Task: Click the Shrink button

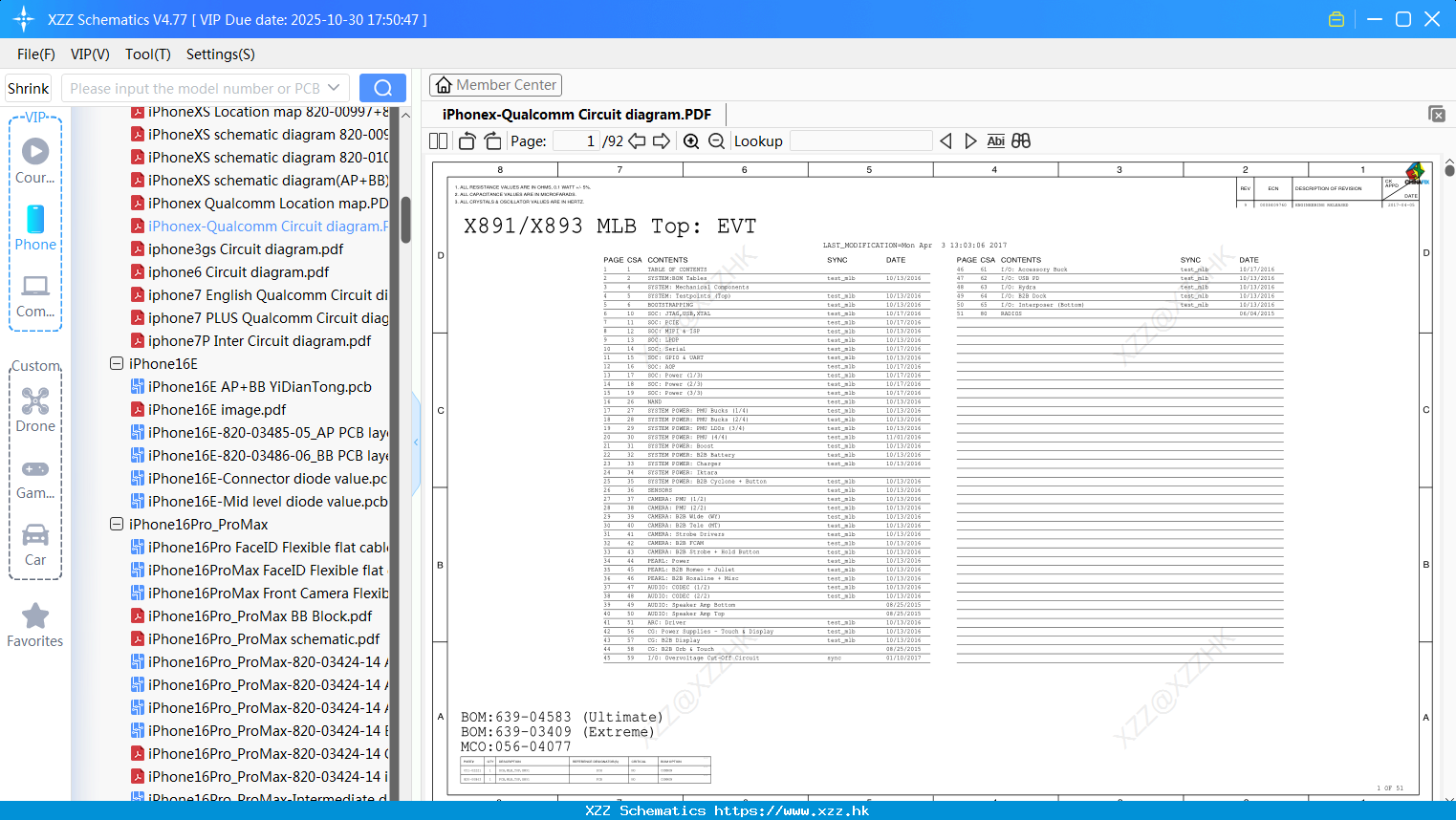Action: click(x=29, y=88)
